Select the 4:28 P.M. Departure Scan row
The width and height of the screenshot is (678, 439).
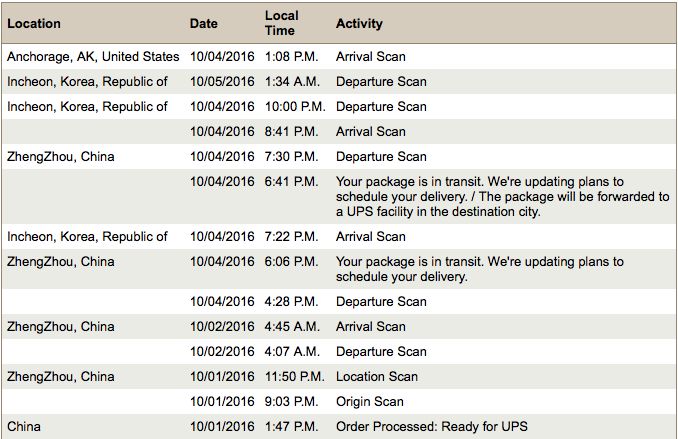339,301
